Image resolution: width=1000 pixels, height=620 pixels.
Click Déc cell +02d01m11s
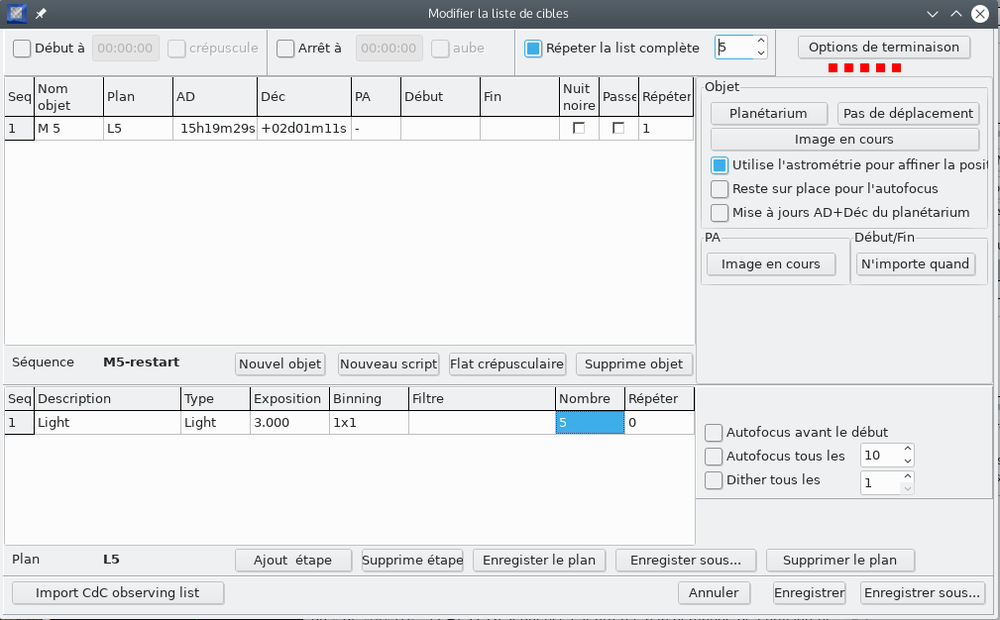point(304,128)
